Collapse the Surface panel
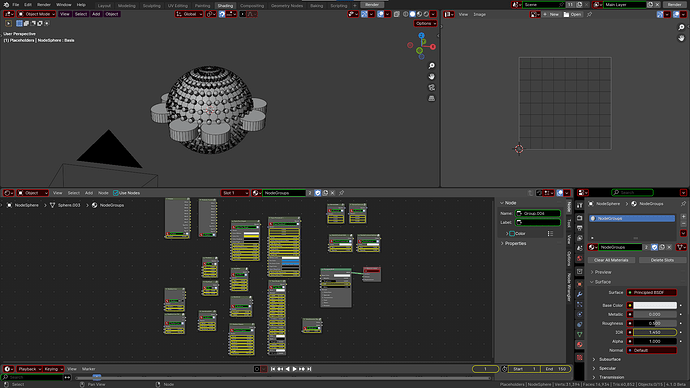Viewport: 690px width, 388px height. coord(601,282)
